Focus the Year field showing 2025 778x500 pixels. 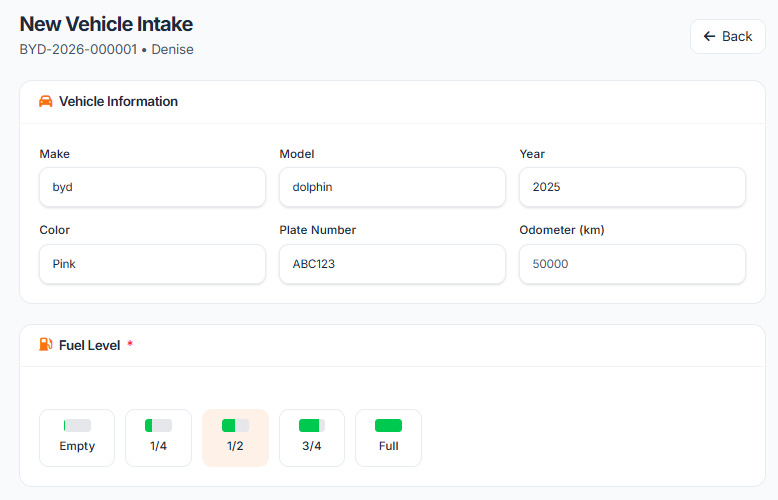pyautogui.click(x=632, y=187)
